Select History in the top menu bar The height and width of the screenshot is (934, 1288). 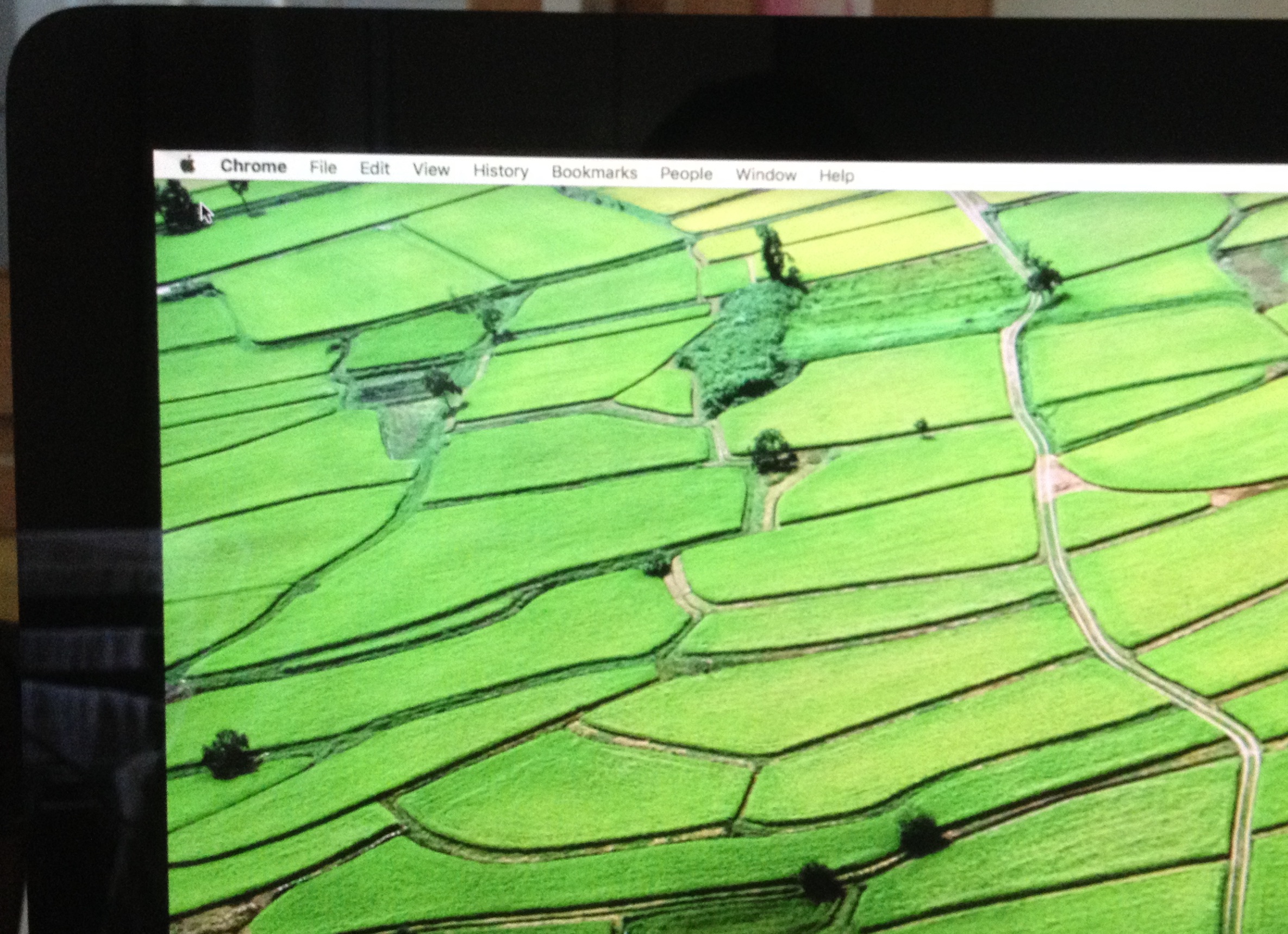501,171
